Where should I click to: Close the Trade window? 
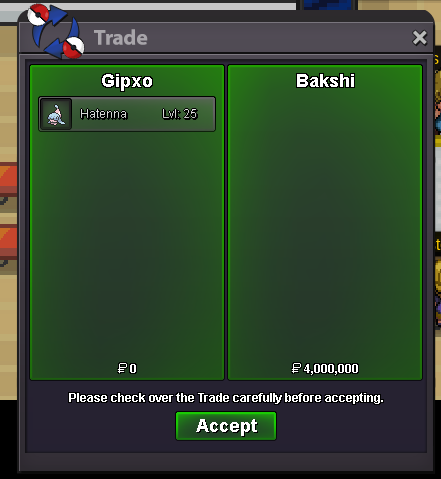[419, 38]
